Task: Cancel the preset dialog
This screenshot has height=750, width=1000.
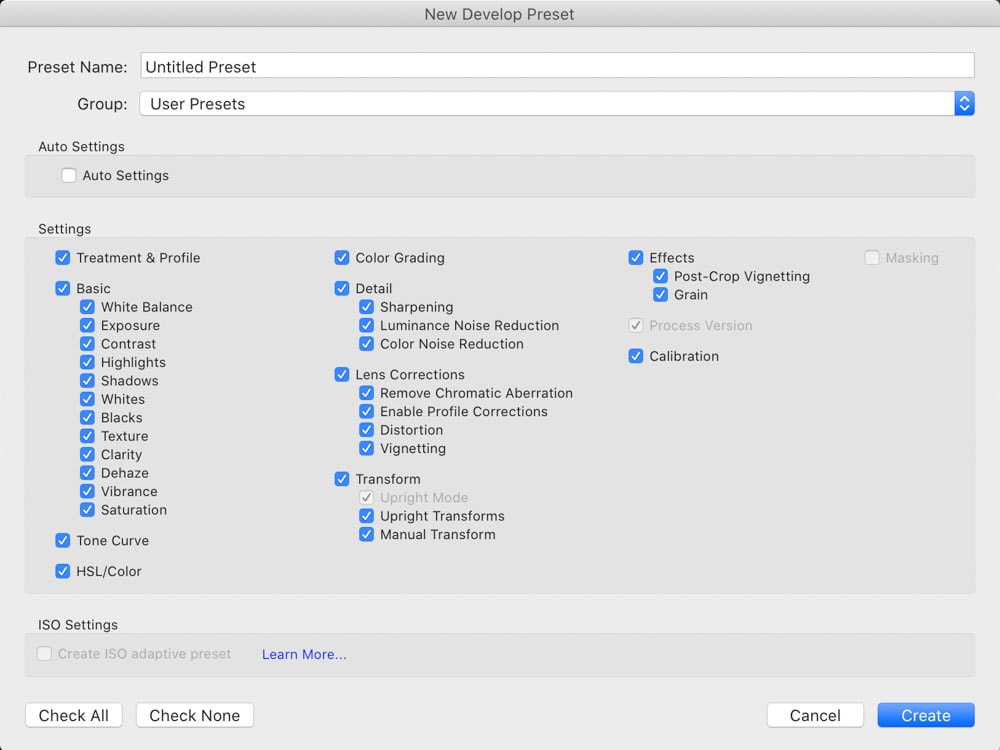Action: click(x=815, y=716)
